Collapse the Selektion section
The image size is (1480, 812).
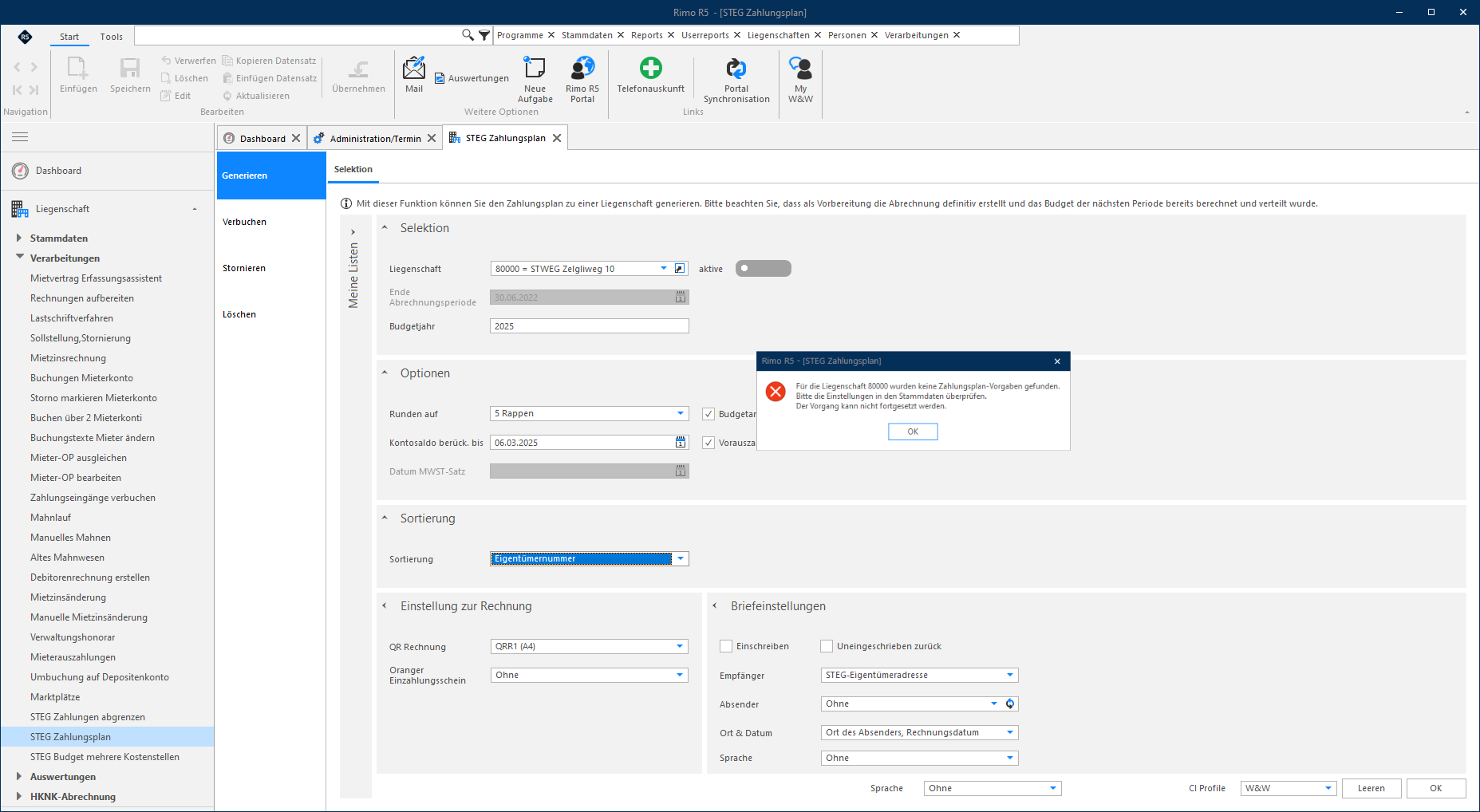[385, 228]
